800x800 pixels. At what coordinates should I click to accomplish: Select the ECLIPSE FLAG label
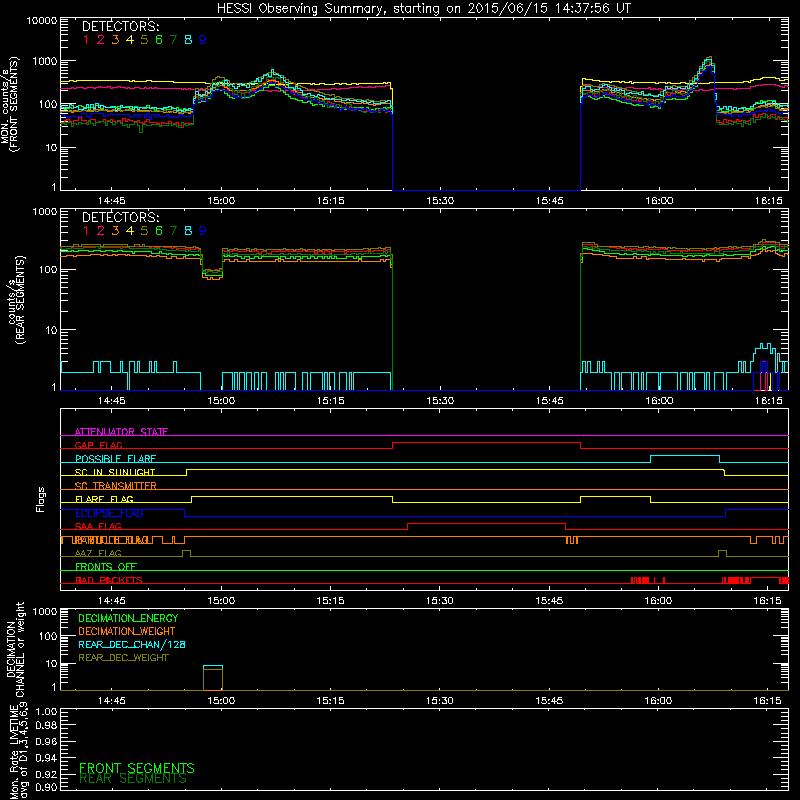pyautogui.click(x=109, y=513)
